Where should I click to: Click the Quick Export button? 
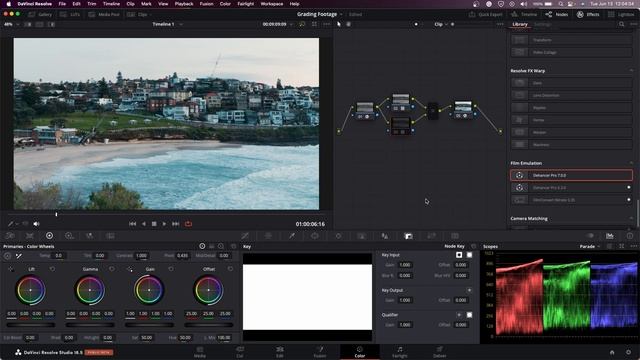coord(486,14)
